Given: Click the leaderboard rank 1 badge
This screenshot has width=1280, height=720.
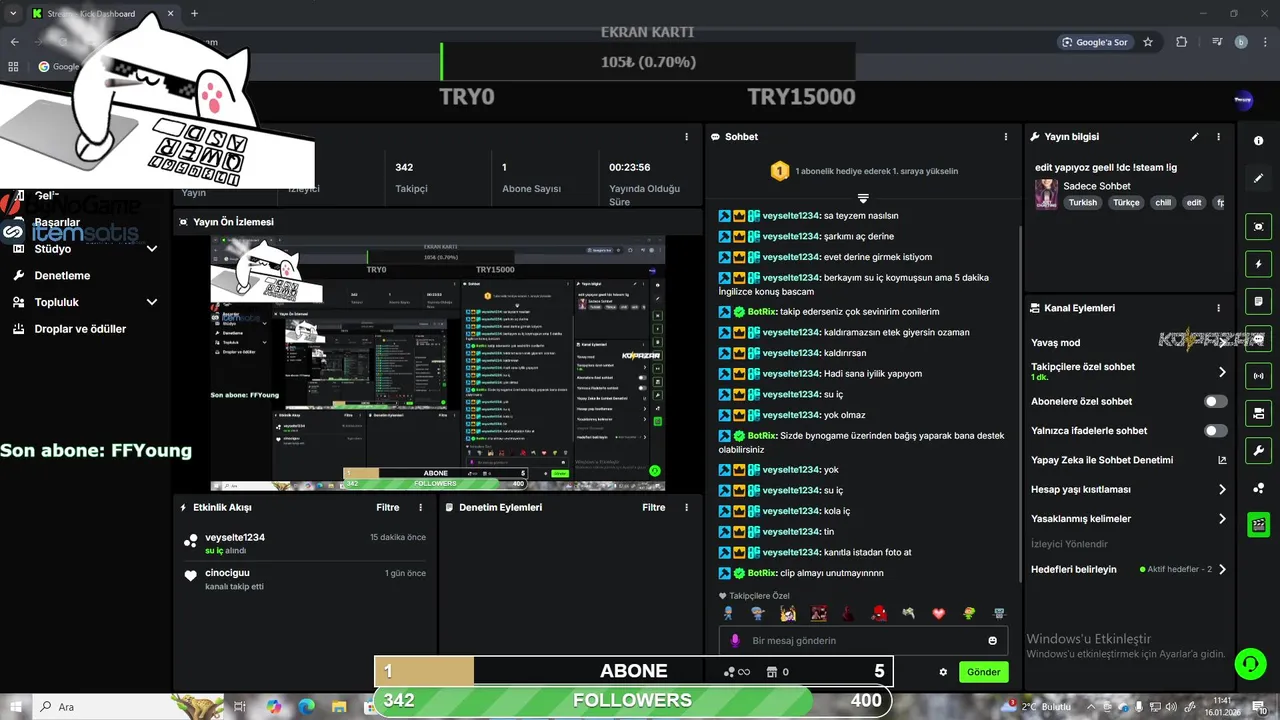Looking at the screenshot, I should tap(780, 171).
